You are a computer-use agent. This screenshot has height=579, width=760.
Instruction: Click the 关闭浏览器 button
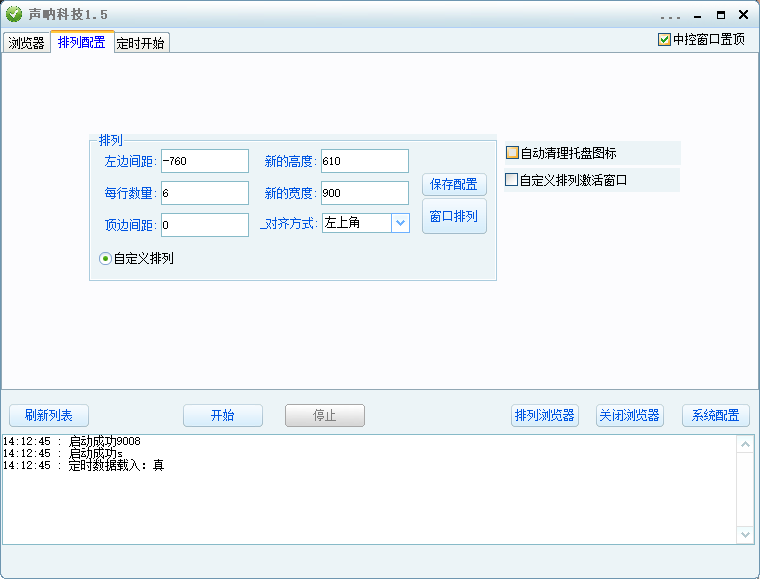[x=630, y=415]
